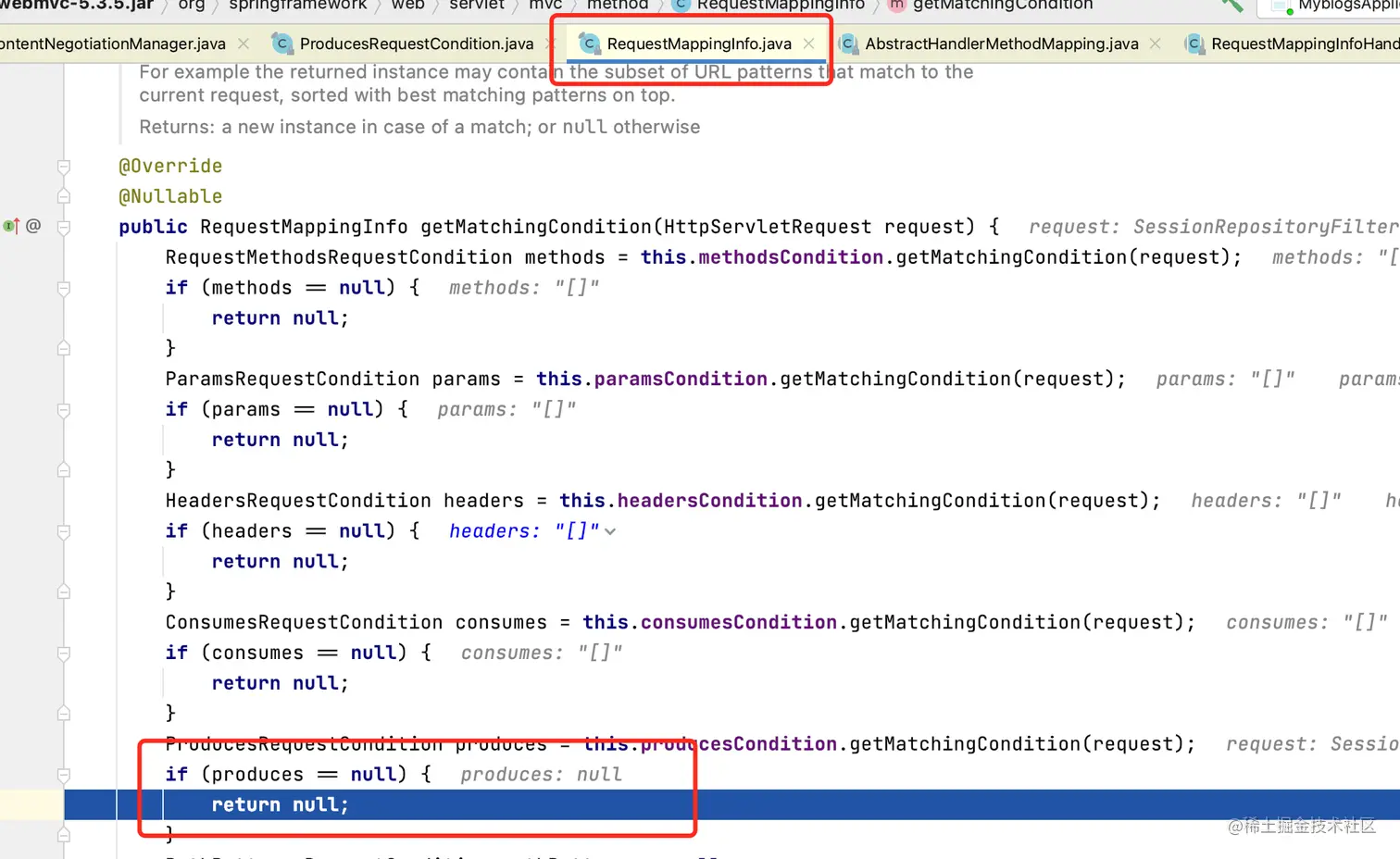Open the springframework breadcrumb entry

297,6
